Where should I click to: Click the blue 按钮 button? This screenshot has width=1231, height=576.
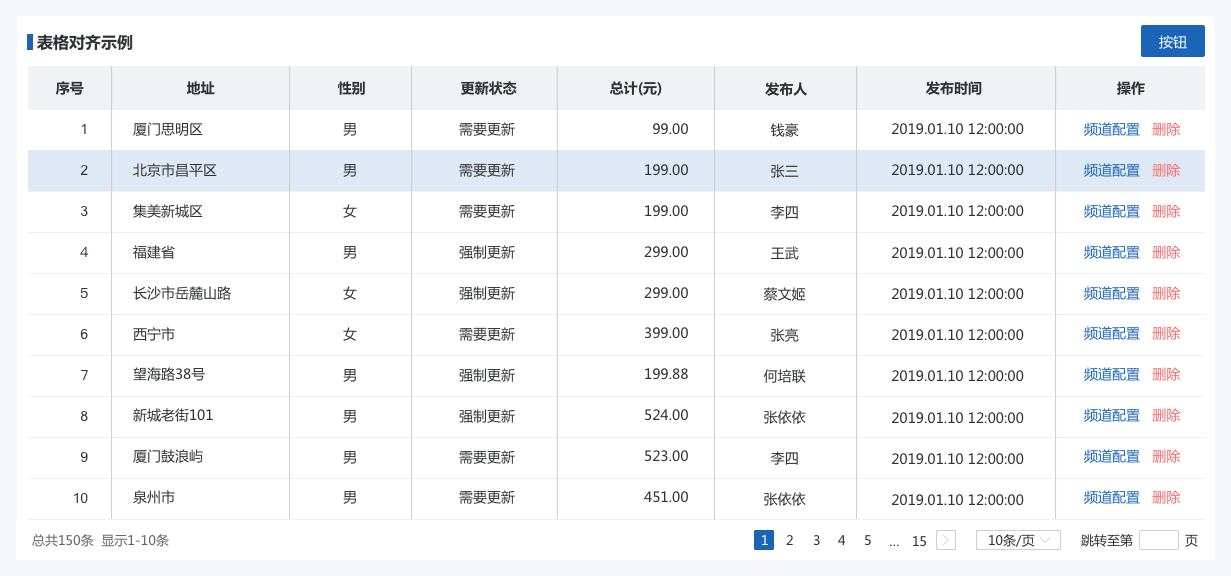(x=1172, y=41)
